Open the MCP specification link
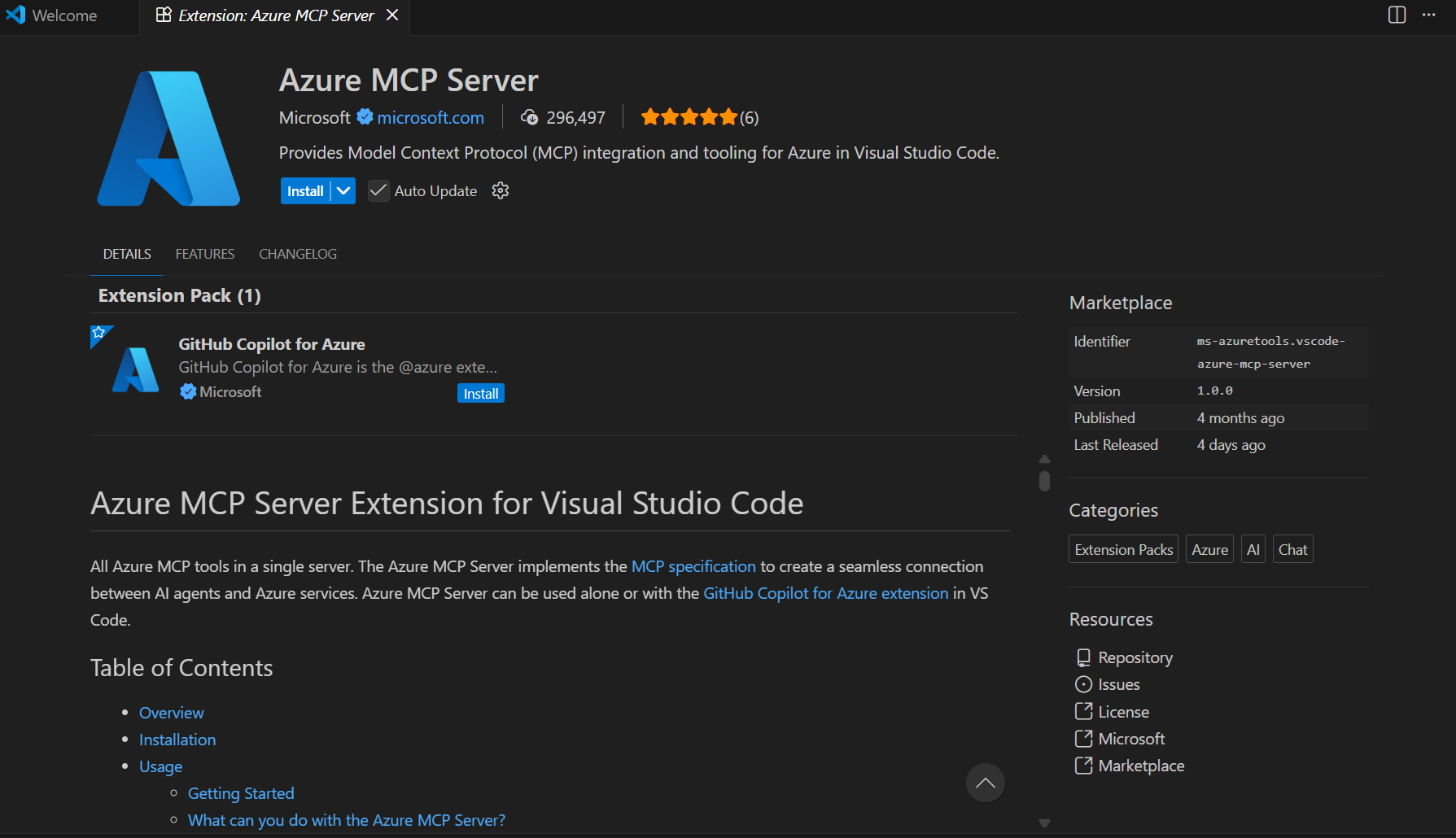 pyautogui.click(x=693, y=566)
